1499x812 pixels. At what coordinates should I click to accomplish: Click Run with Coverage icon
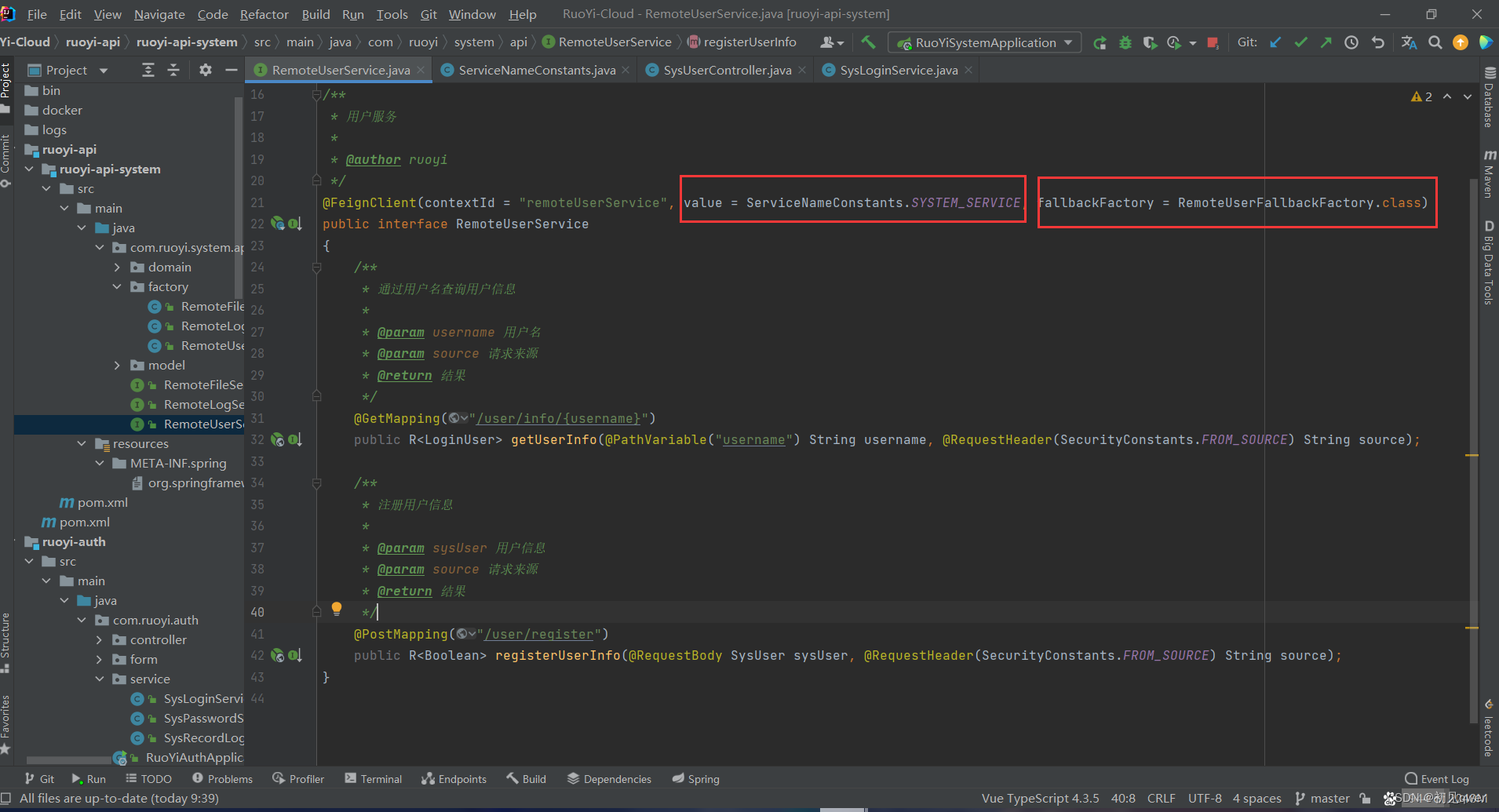tap(1150, 42)
